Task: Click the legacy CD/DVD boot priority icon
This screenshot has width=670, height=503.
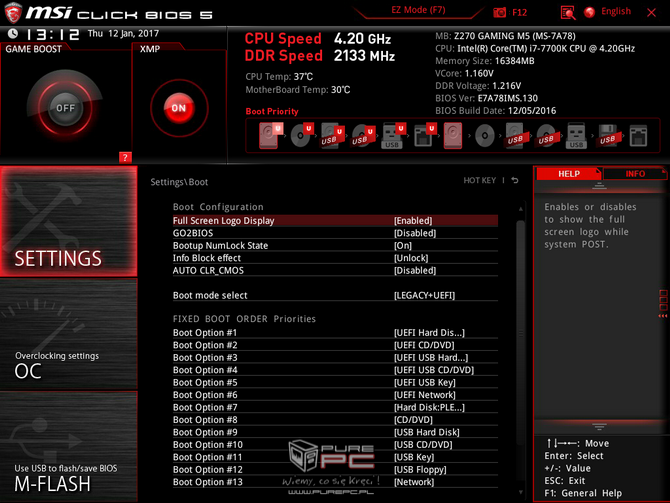Action: 485,136
